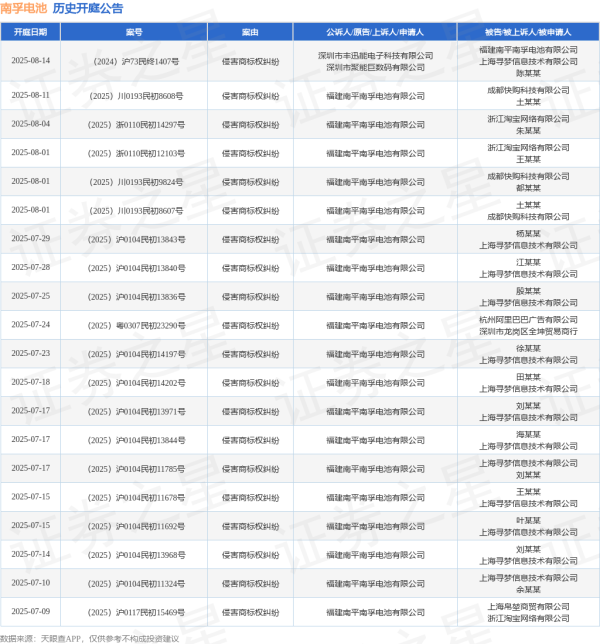600x644 pixels.
Task: Click defendant 杭州阿里巴巴广告有限公司
Action: tap(528, 319)
